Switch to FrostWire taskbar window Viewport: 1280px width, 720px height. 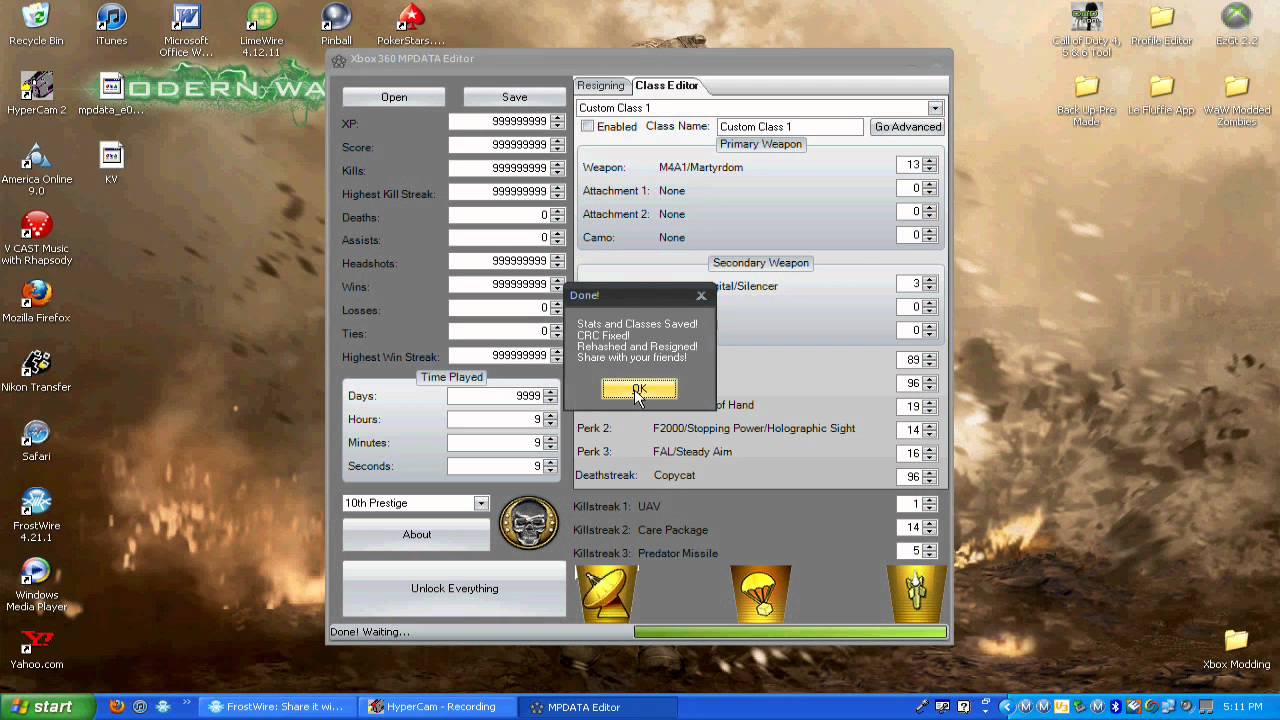[x=276, y=707]
